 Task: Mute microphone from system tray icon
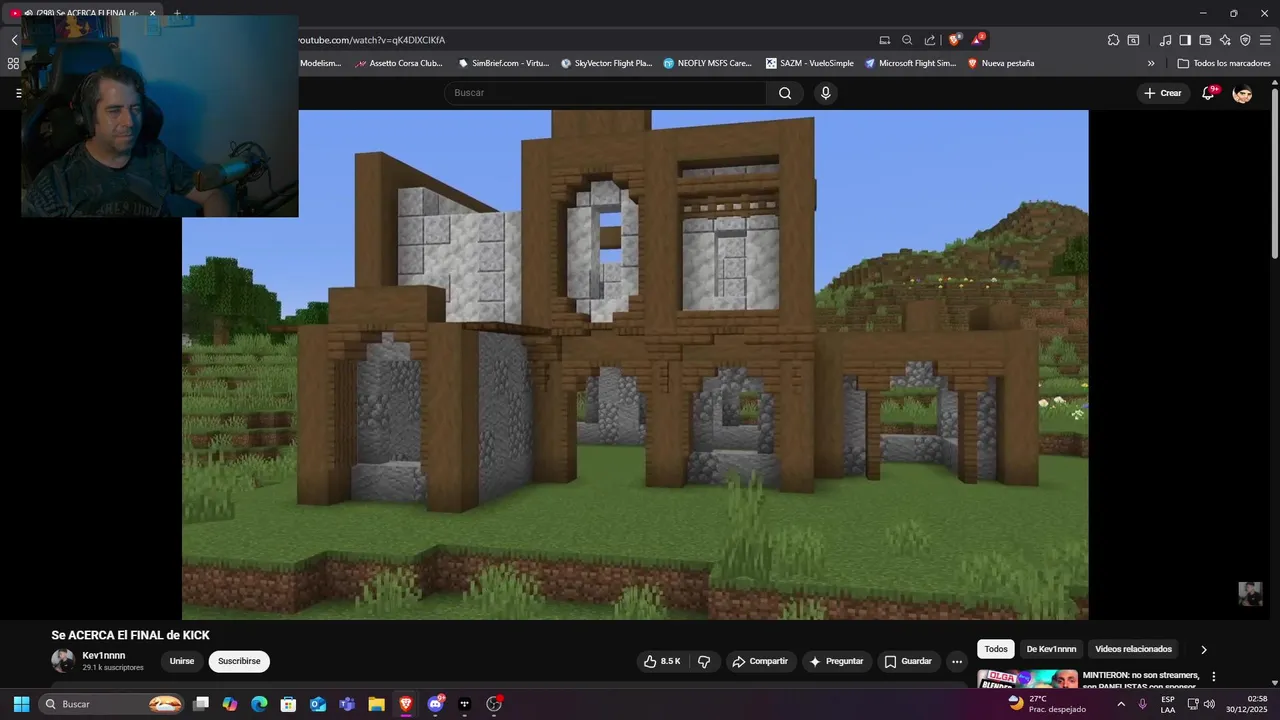point(1142,704)
